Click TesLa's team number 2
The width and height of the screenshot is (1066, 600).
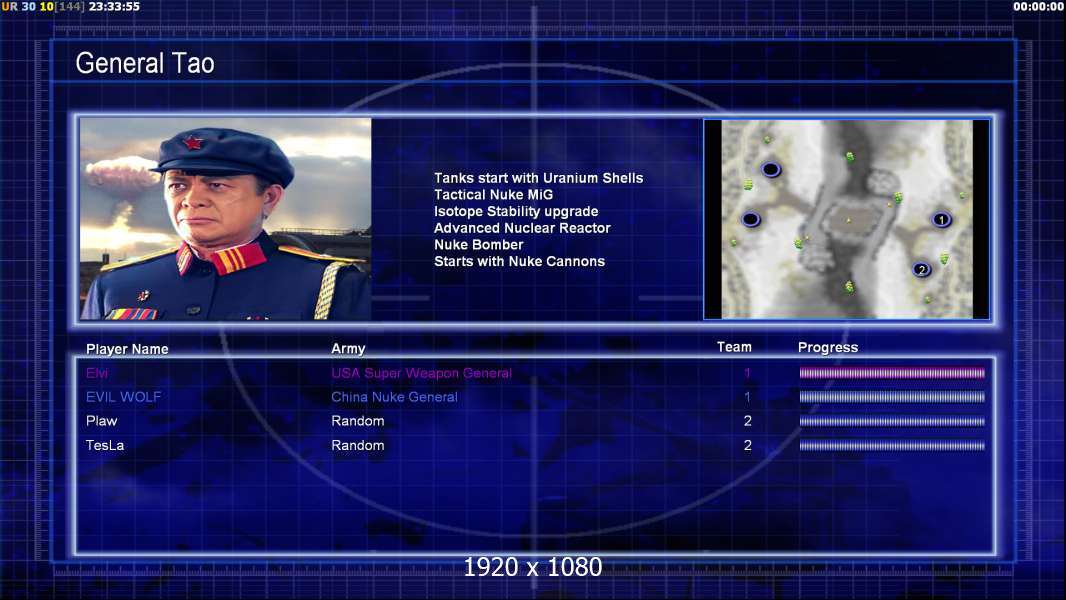[747, 446]
